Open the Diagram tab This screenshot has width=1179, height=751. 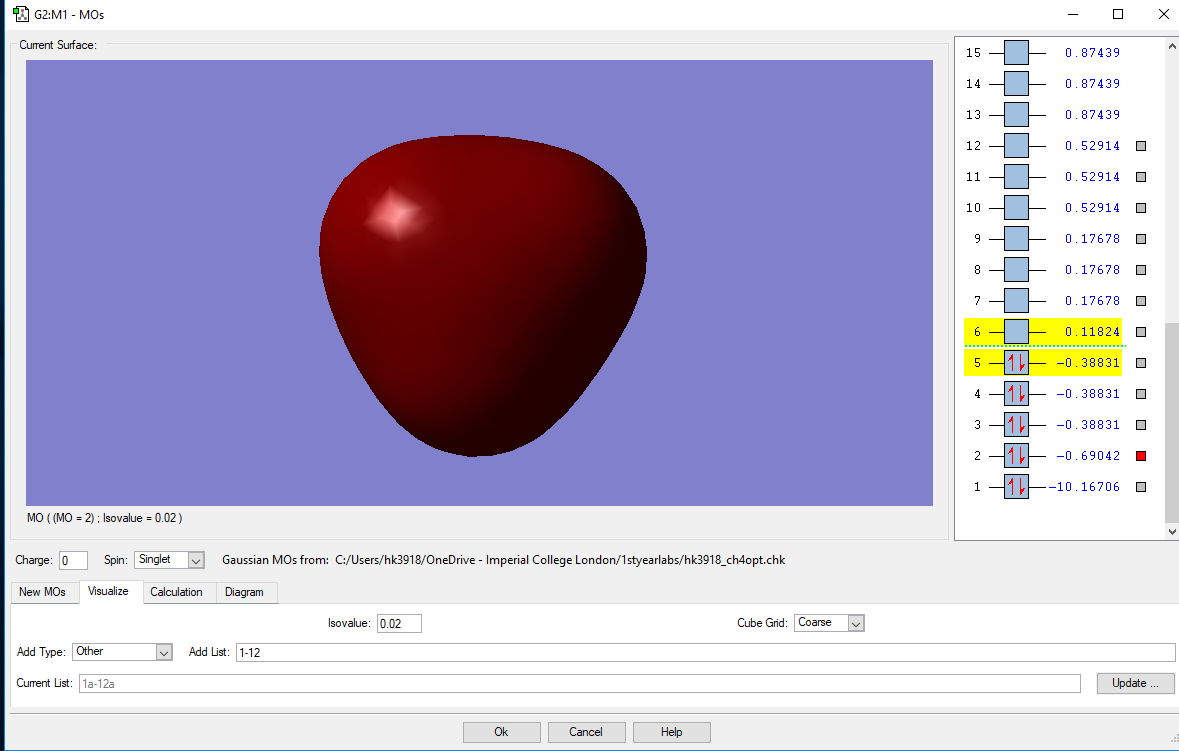[x=244, y=592]
